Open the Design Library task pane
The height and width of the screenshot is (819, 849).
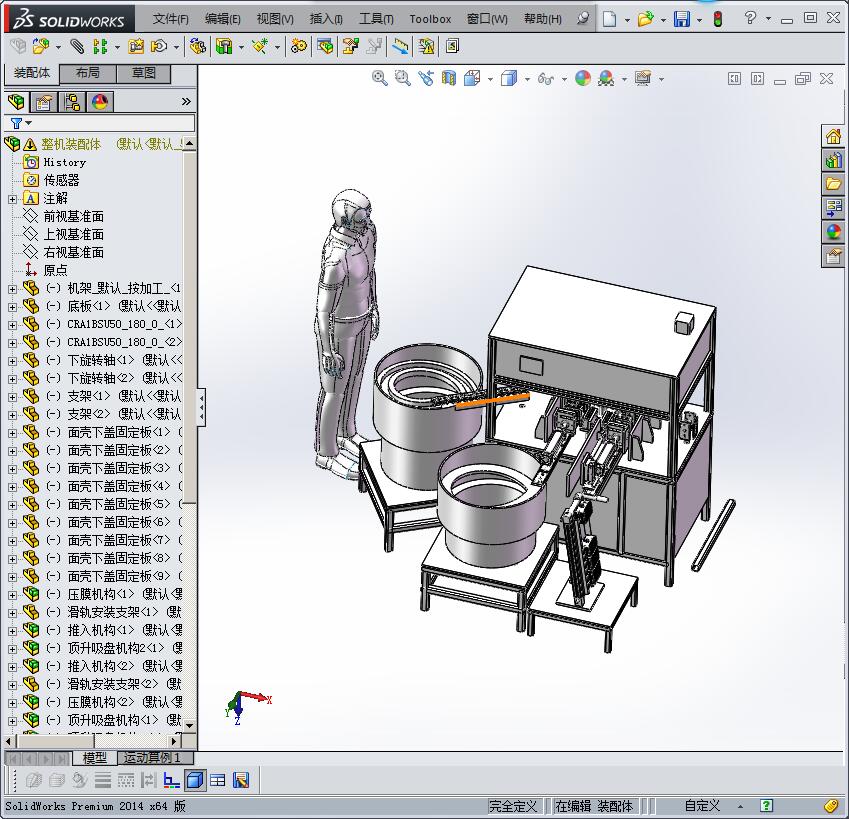pos(832,159)
